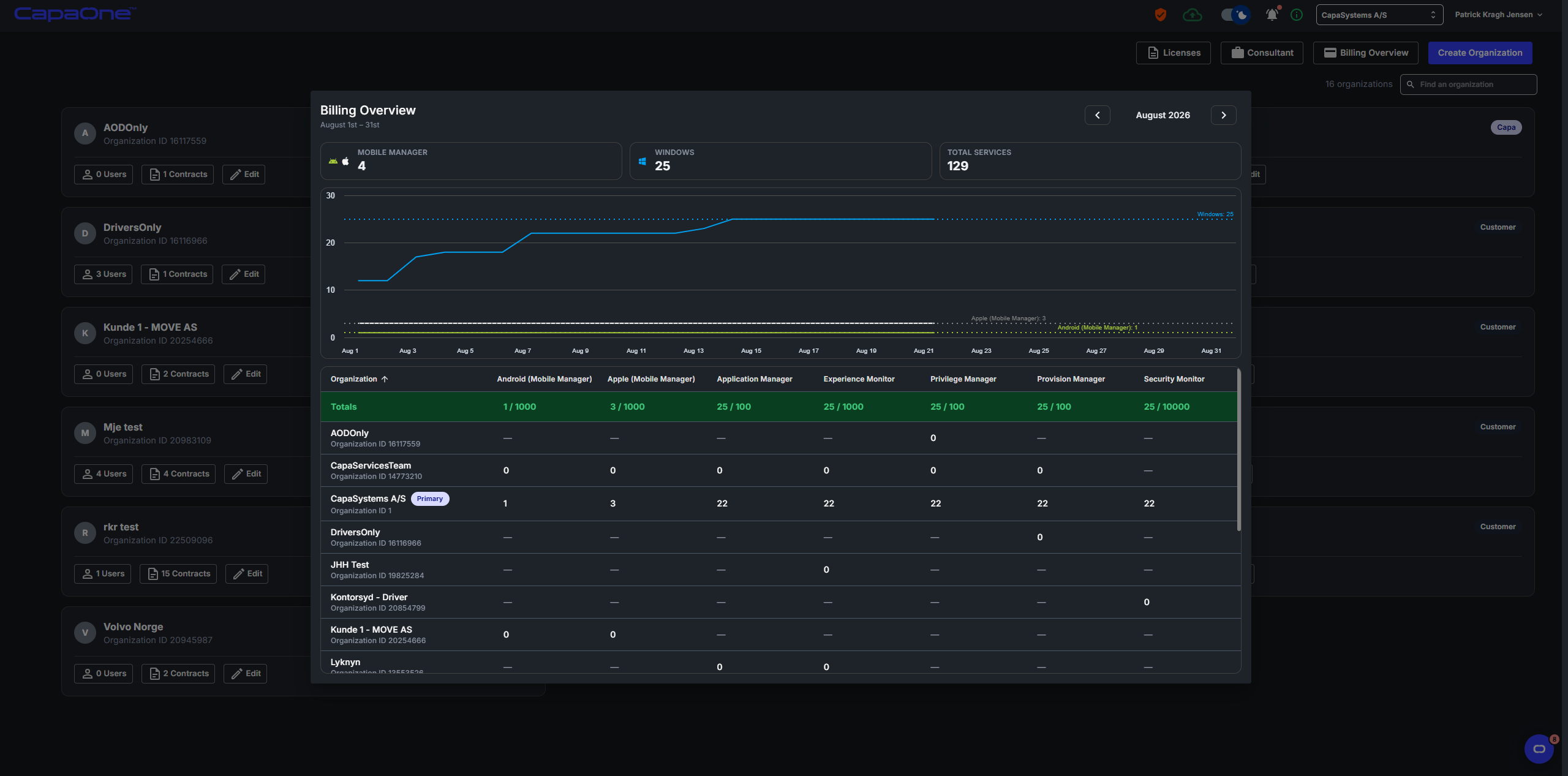Open the CapaSystems A/S organization dropdown
Image resolution: width=1568 pixels, height=776 pixels.
point(1379,15)
